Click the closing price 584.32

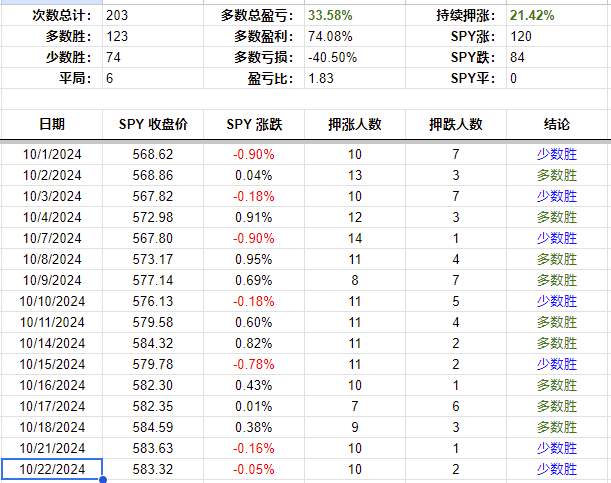(x=153, y=344)
